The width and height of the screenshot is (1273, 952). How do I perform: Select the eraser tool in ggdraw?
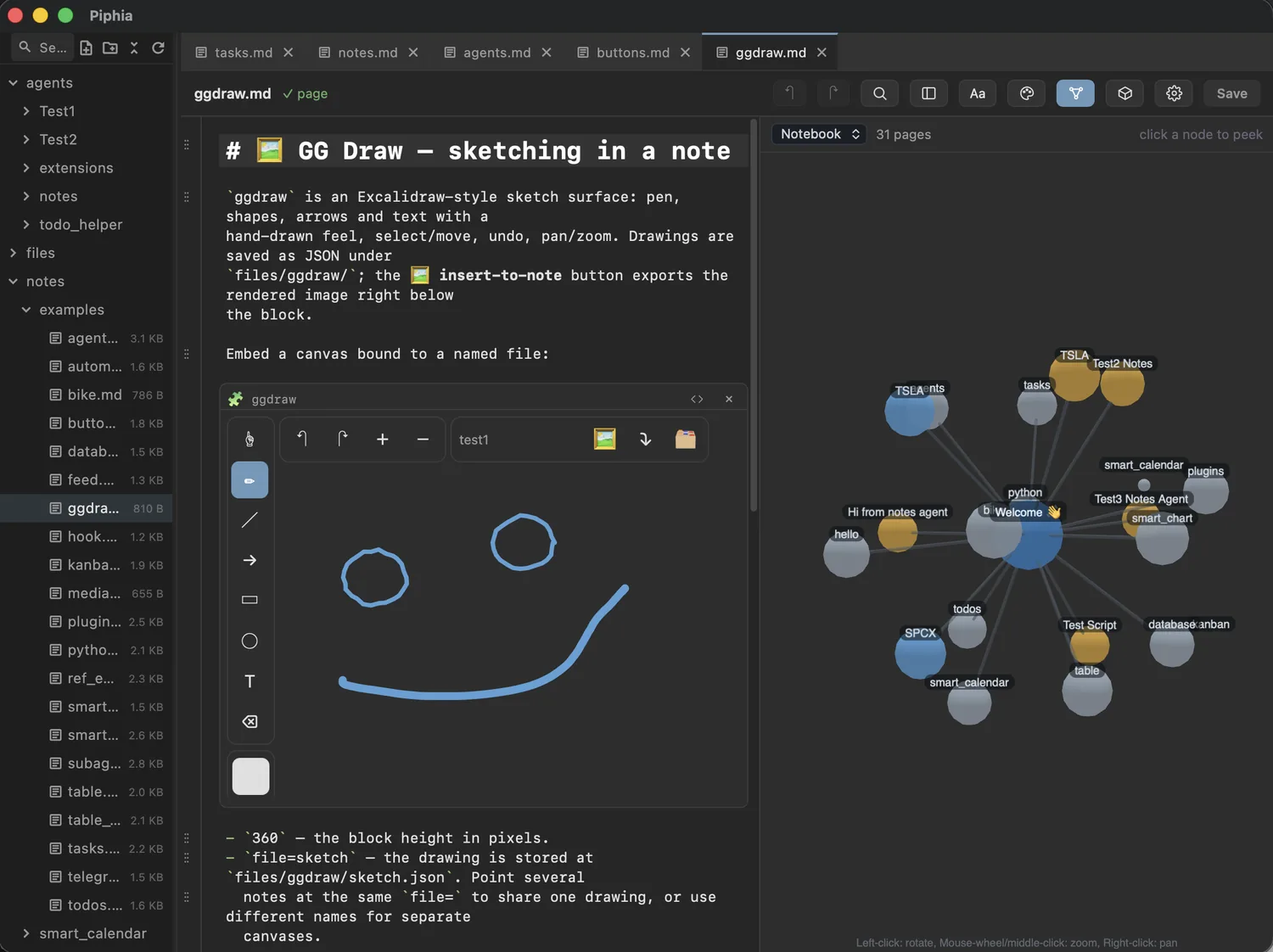point(250,721)
